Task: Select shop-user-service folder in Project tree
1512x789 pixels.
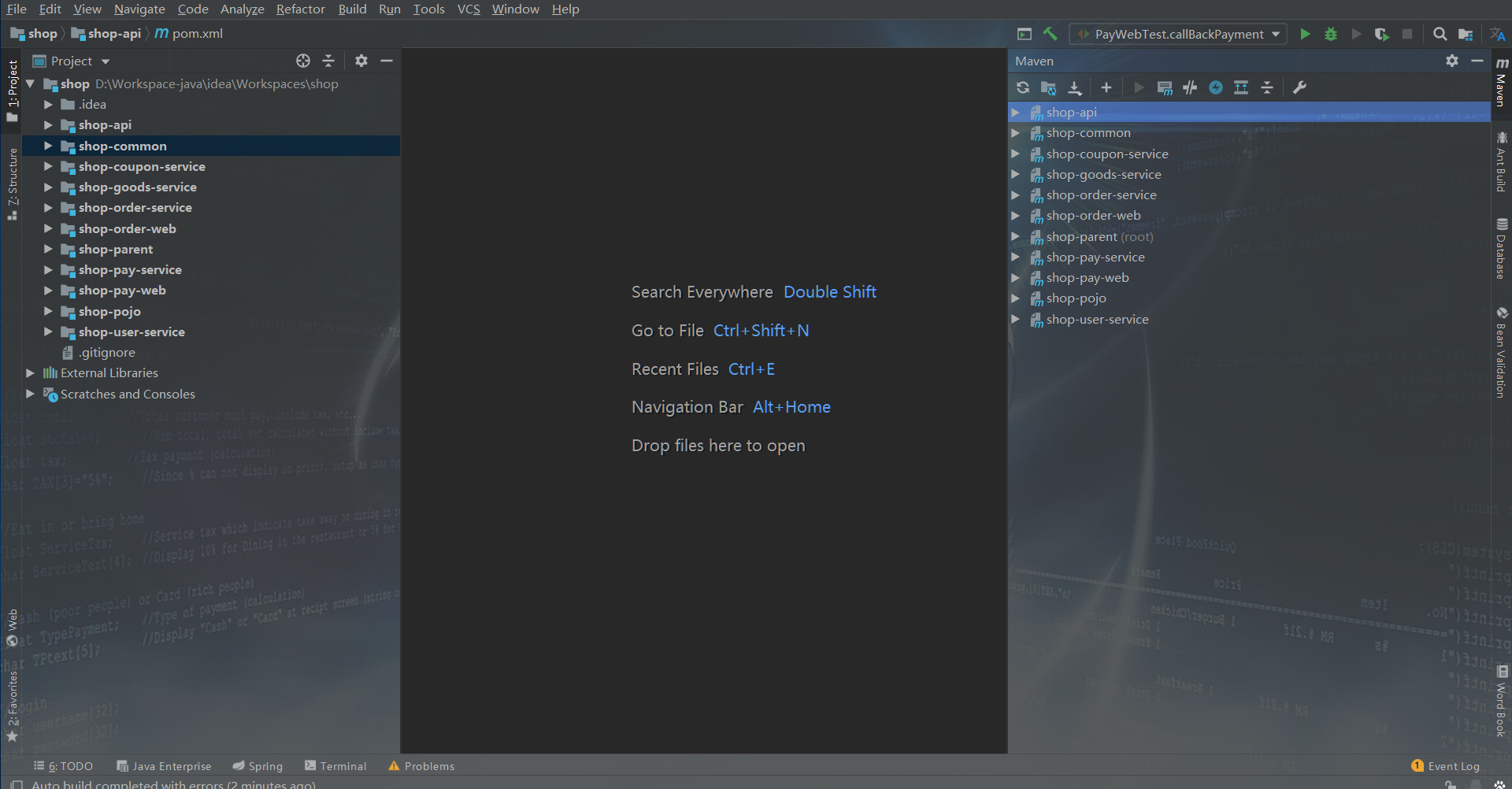Action: click(x=132, y=332)
